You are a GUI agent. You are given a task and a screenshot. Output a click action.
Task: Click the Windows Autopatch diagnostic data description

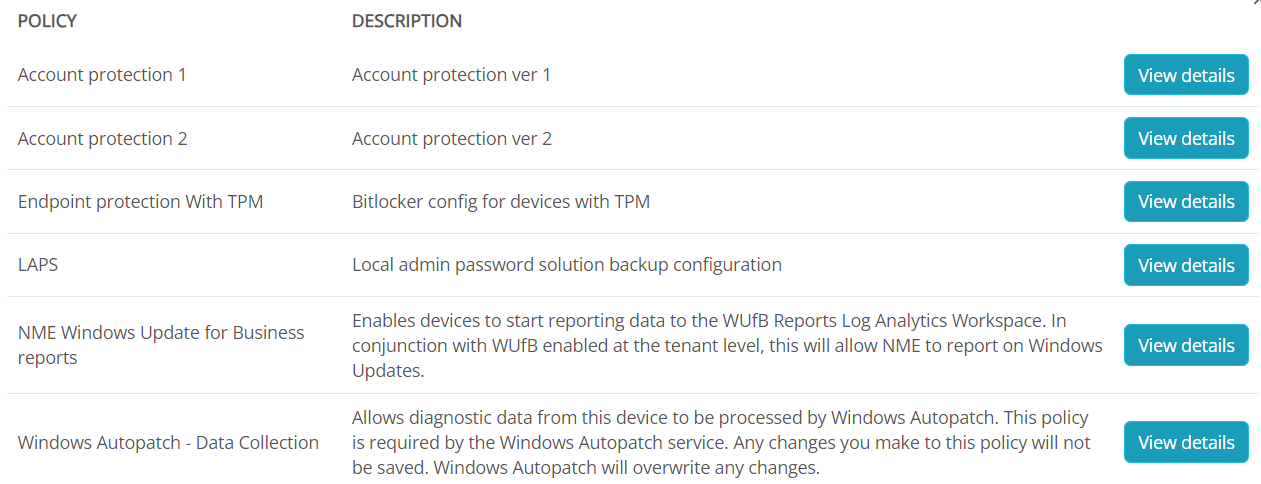tap(721, 442)
